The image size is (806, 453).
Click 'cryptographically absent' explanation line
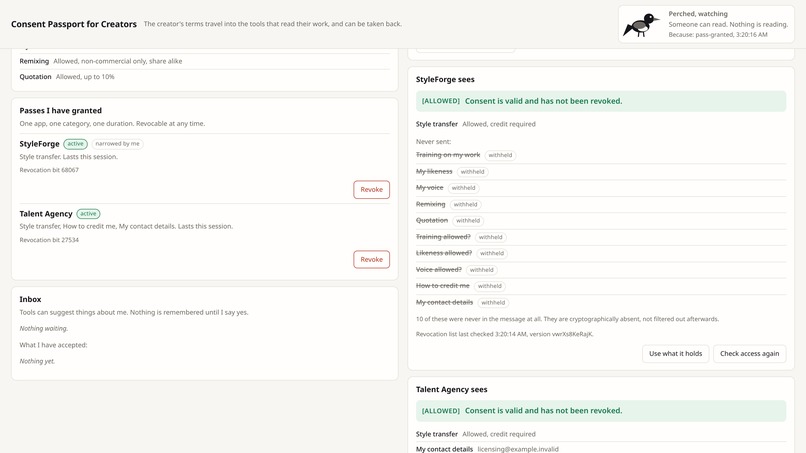(567, 319)
